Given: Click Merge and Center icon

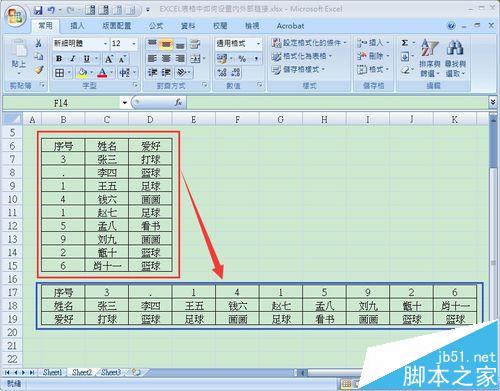Looking at the screenshot, I should [x=195, y=59].
